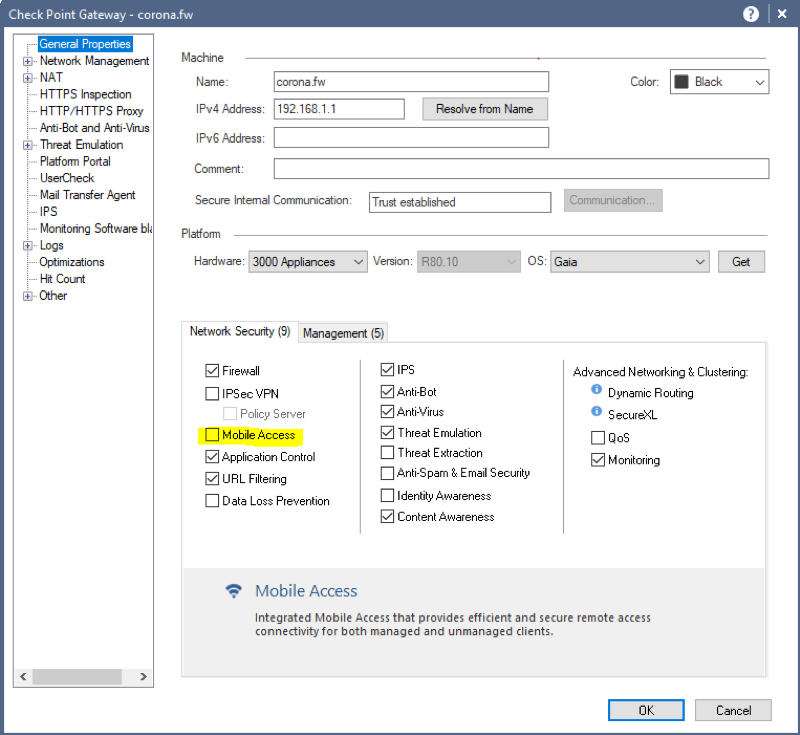Screen dimensions: 800x735
Task: Toggle the IPS blade checkbox
Action: (x=387, y=370)
